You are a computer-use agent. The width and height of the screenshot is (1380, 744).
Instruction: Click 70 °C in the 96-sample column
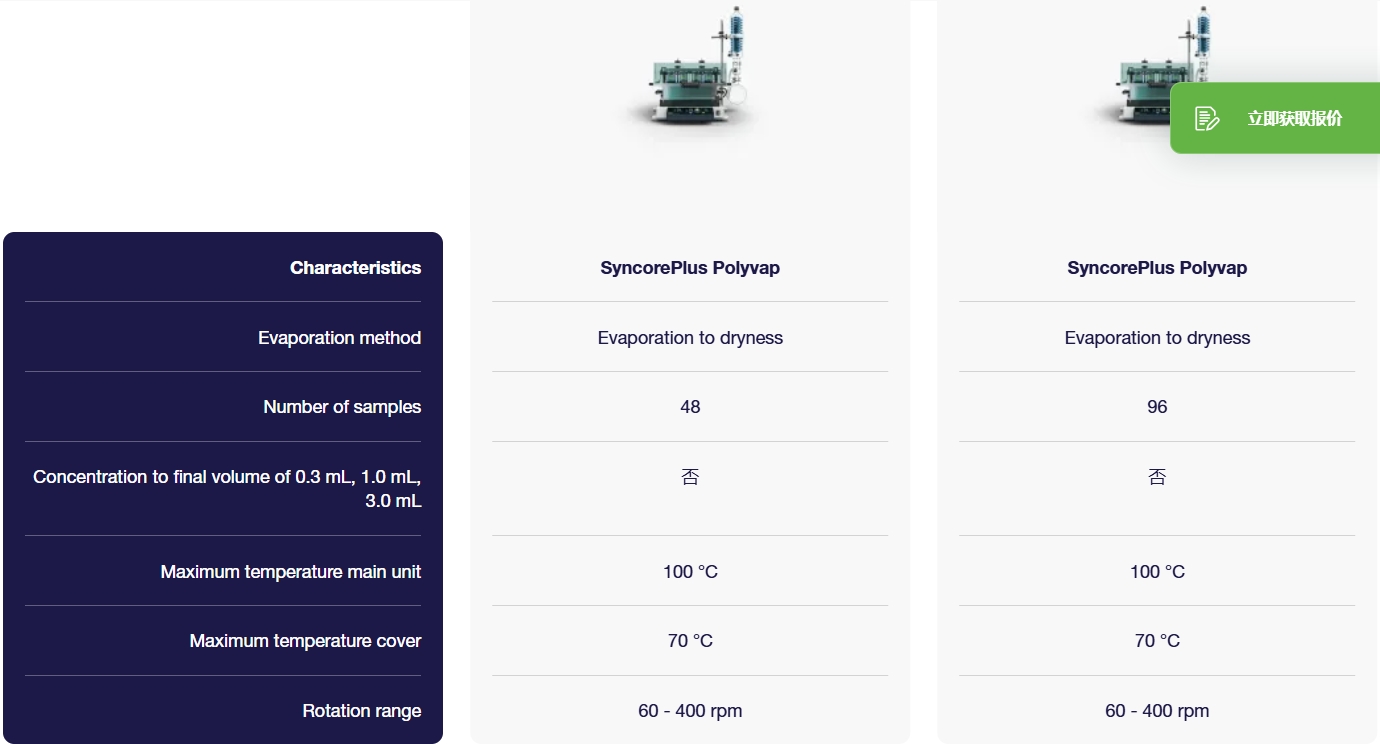pyautogui.click(x=1157, y=641)
